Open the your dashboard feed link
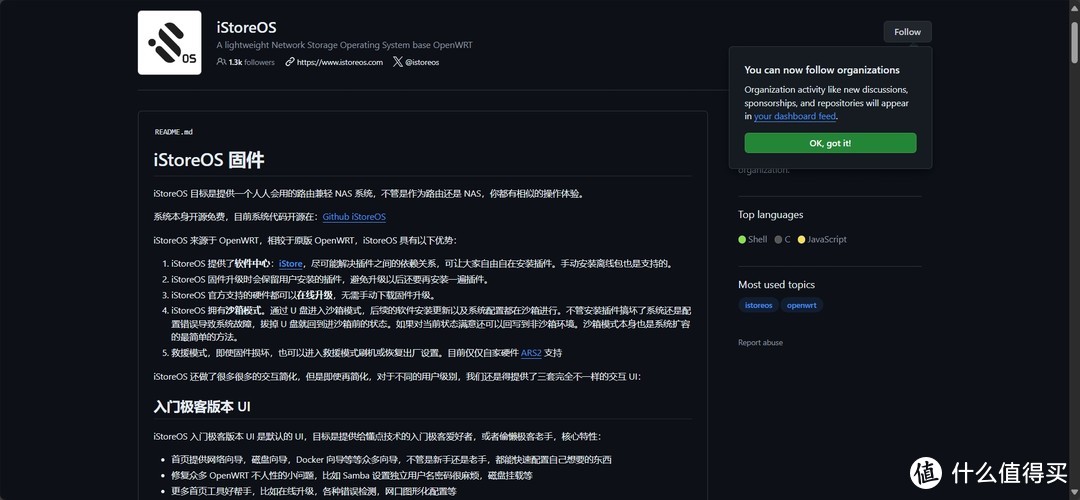This screenshot has height=500, width=1080. coord(795,116)
